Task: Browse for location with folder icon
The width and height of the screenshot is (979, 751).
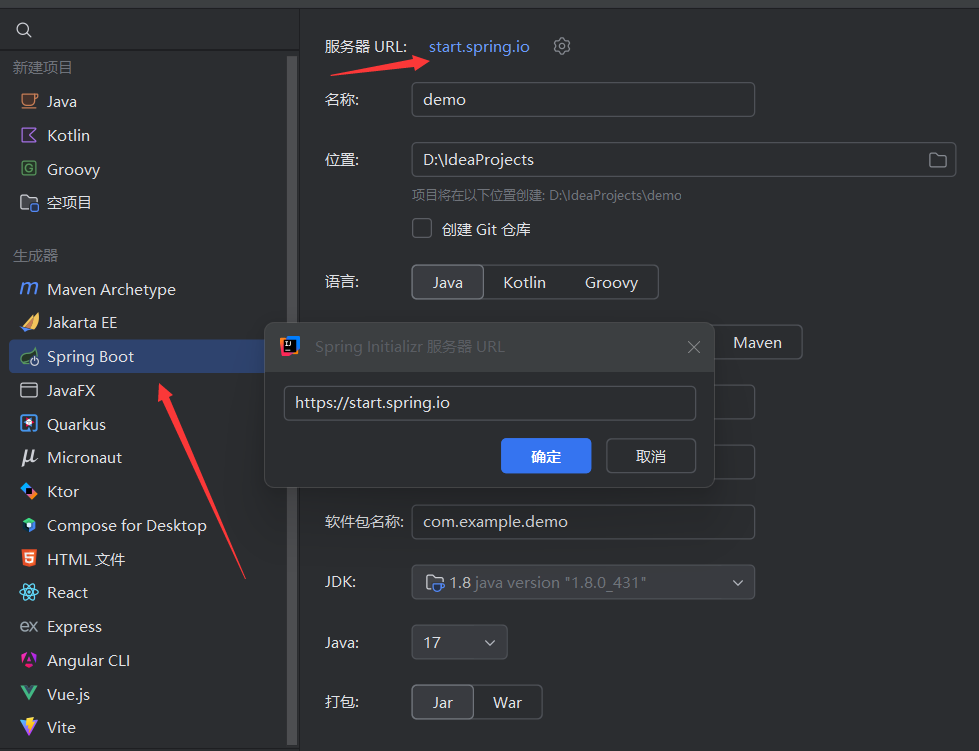Action: pyautogui.click(x=937, y=160)
